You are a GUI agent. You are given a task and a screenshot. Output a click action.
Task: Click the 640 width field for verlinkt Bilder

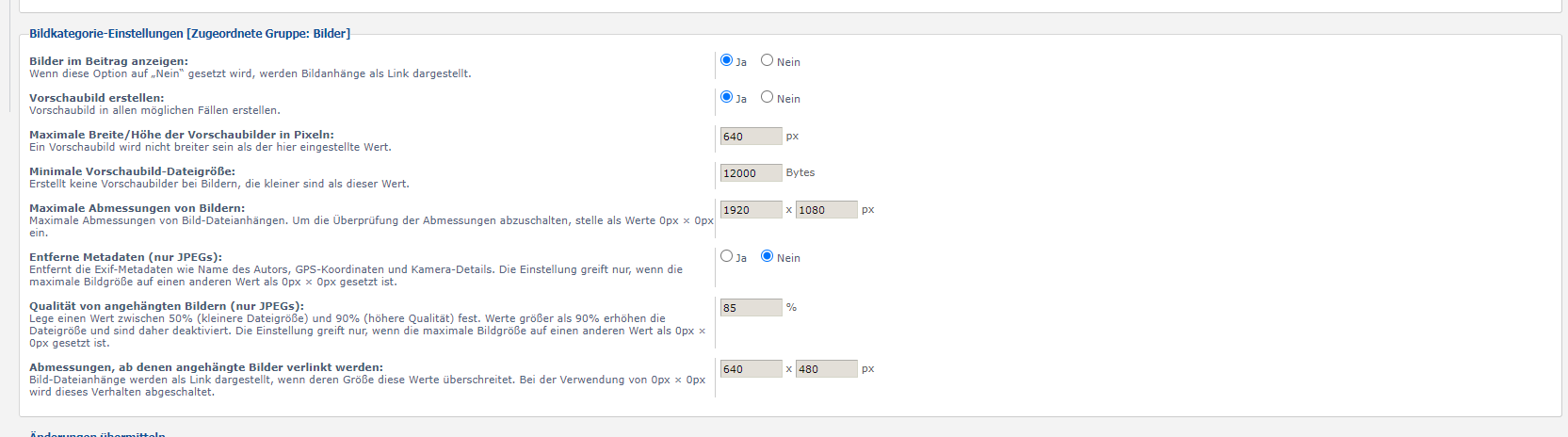coord(751,369)
